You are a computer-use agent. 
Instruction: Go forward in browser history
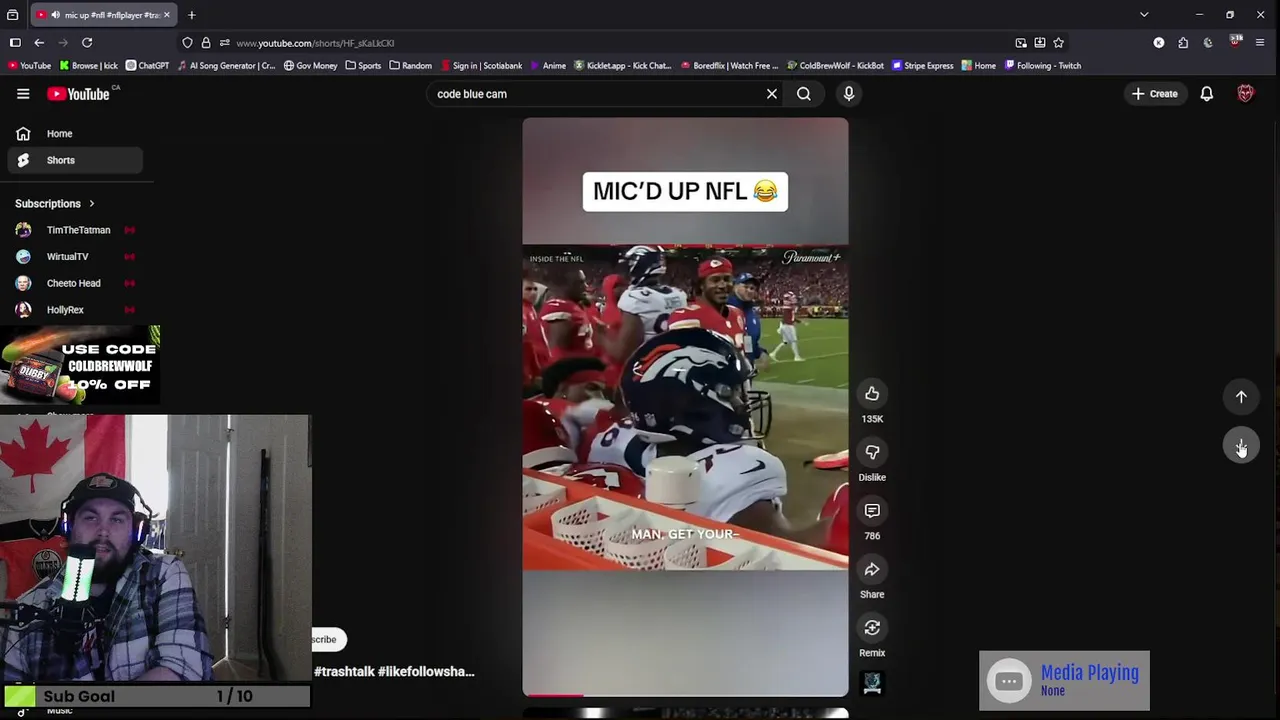[x=63, y=43]
